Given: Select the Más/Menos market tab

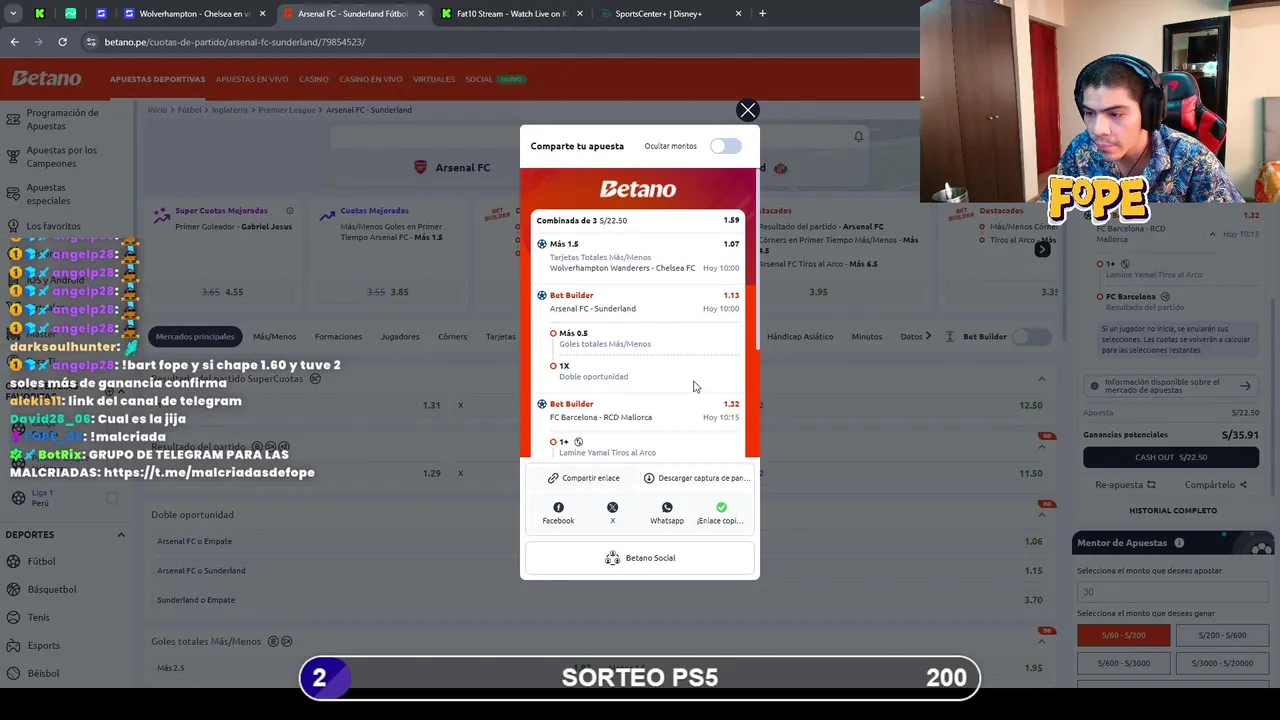Looking at the screenshot, I should coord(274,337).
